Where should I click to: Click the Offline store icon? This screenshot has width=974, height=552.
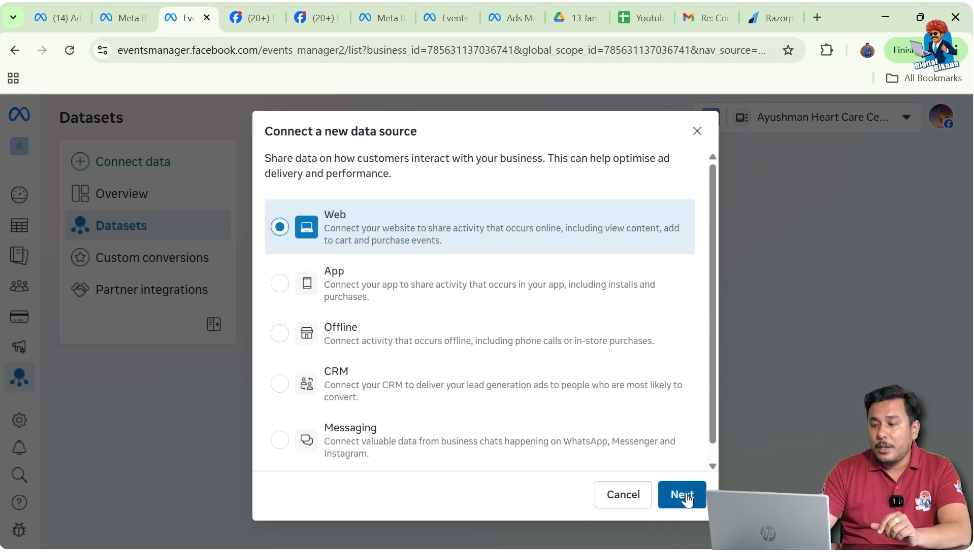[x=306, y=333]
